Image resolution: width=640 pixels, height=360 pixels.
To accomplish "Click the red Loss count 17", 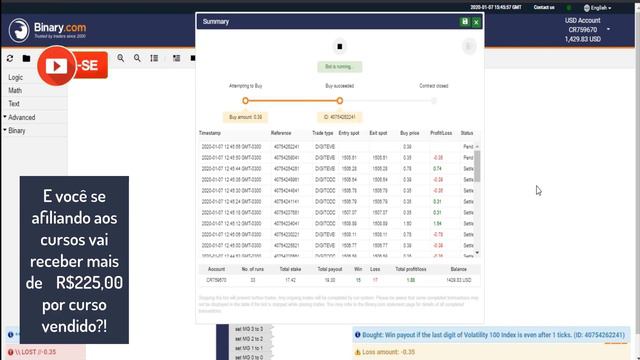I will (375, 280).
